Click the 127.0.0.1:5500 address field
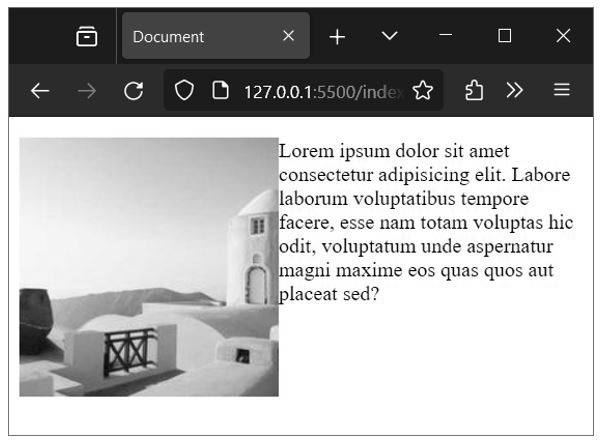603x445 pixels. [x=320, y=91]
